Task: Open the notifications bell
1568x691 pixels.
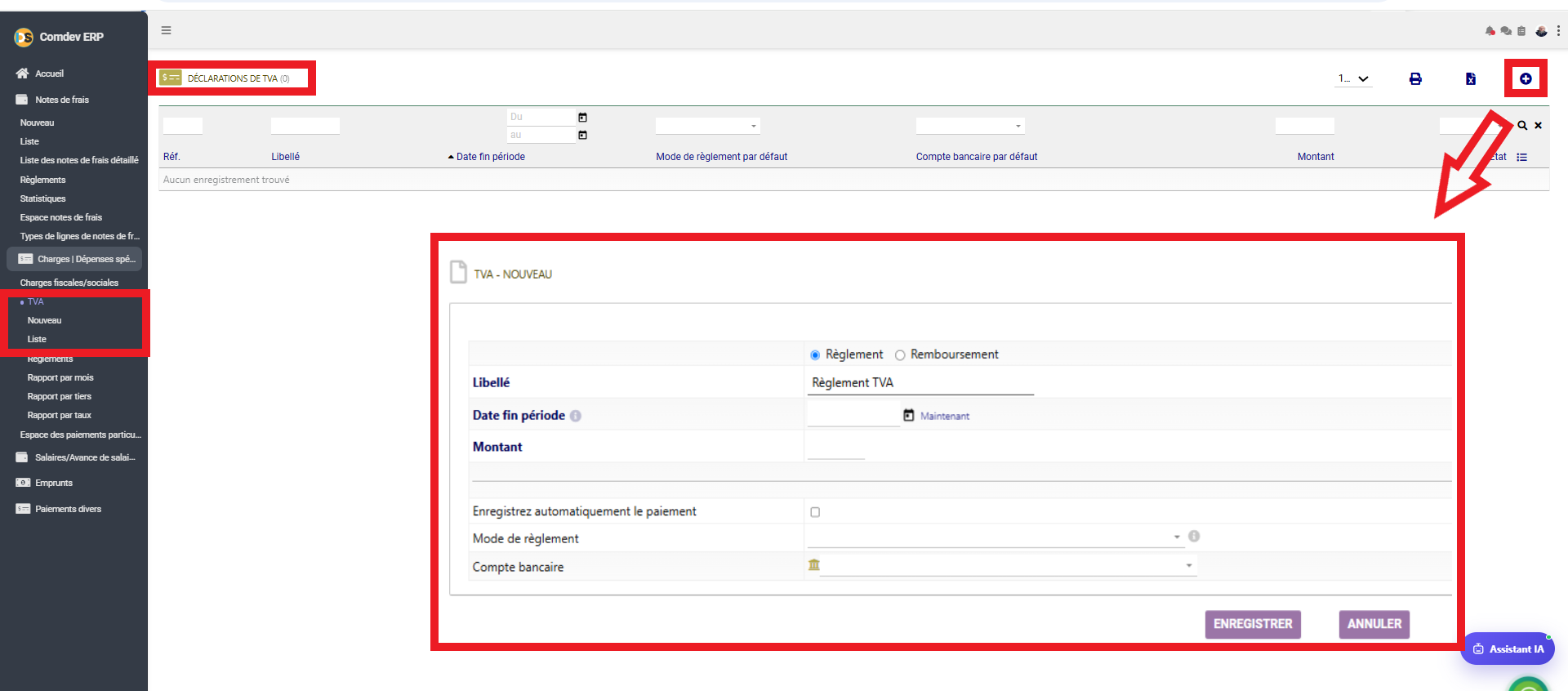Action: click(1490, 31)
